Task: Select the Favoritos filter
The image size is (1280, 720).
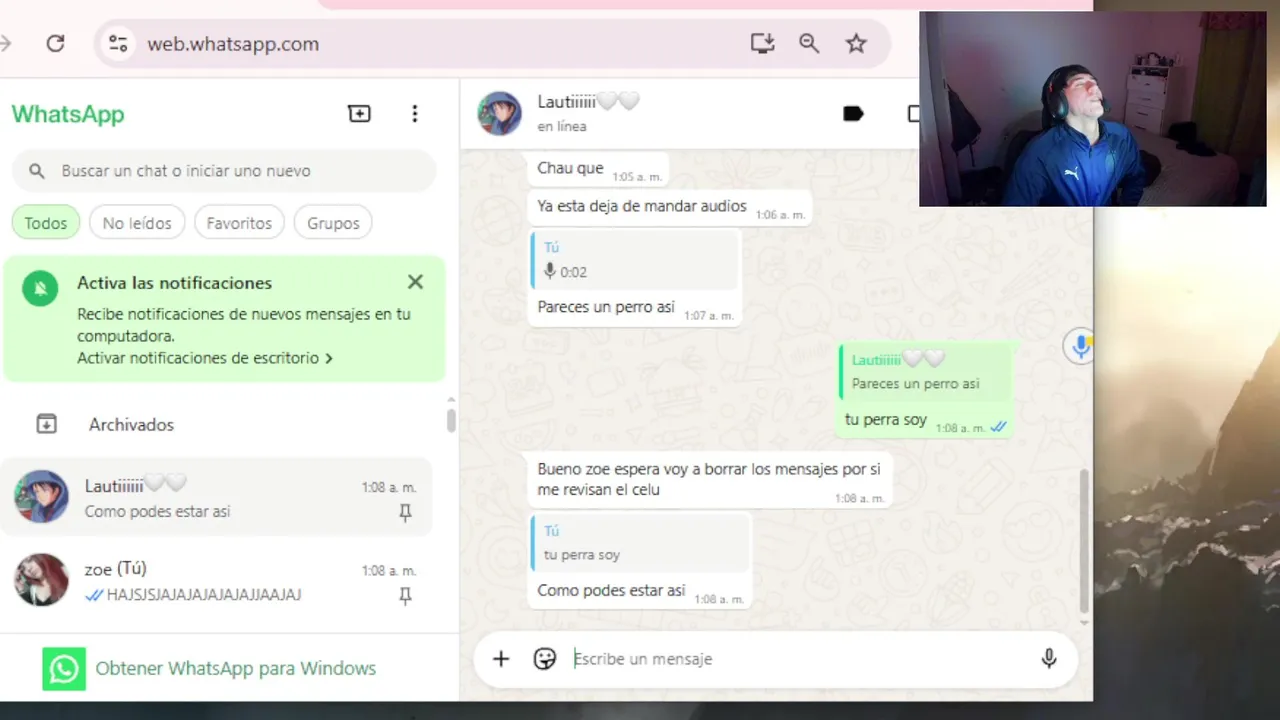Action: click(239, 223)
